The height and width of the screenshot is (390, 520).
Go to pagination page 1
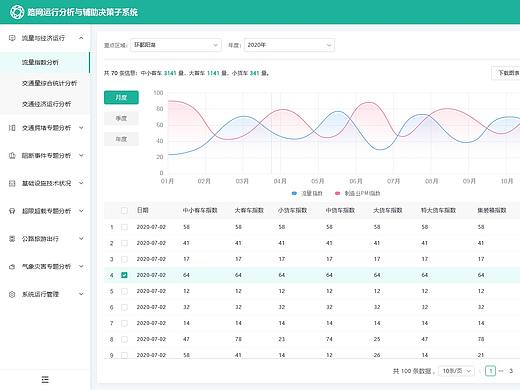click(490, 371)
